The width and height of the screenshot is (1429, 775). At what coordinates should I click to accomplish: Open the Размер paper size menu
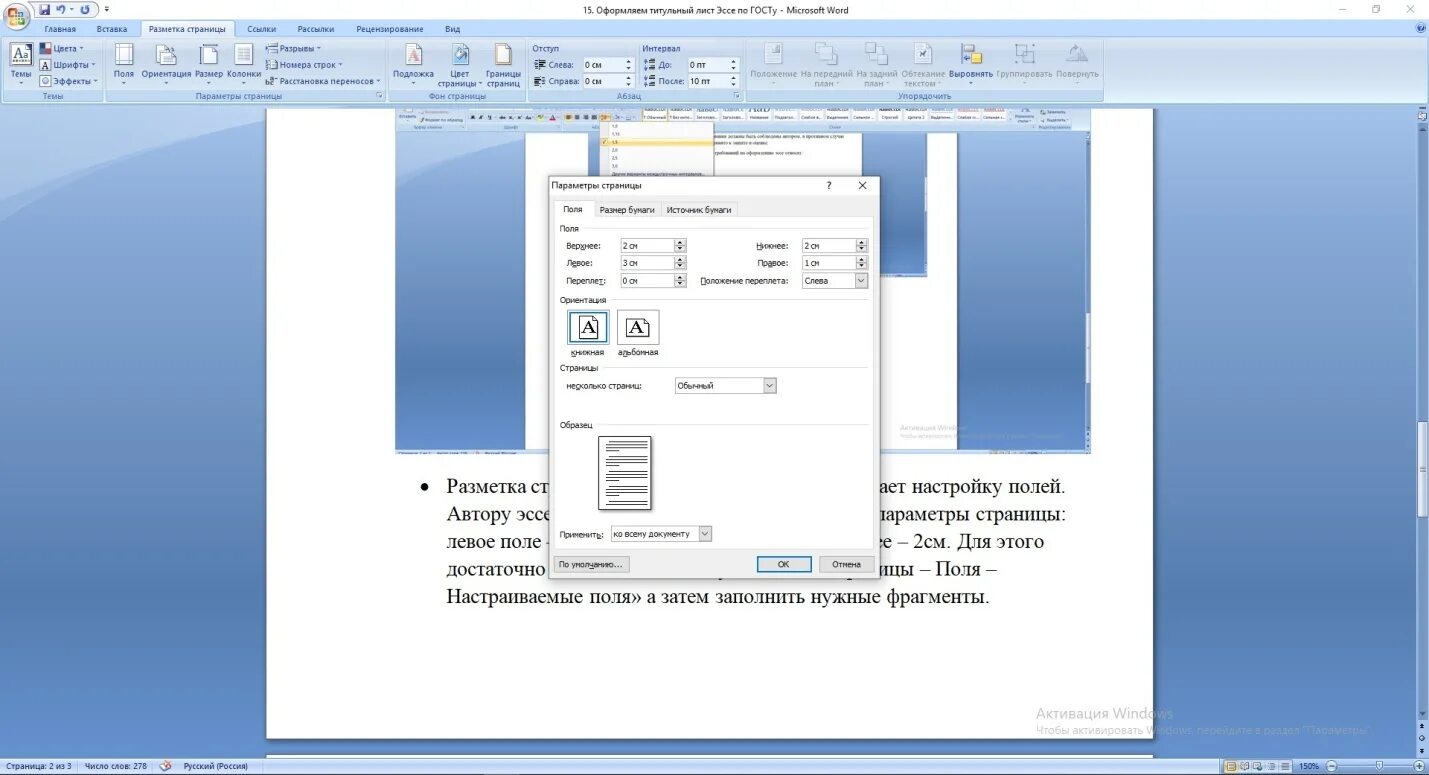(209, 64)
